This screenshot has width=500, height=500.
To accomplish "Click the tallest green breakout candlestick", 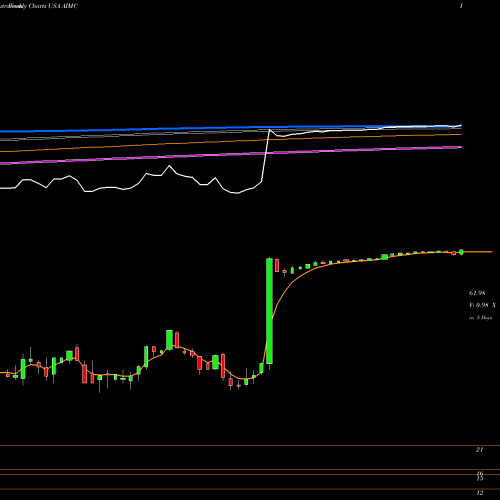I will 269,311.
